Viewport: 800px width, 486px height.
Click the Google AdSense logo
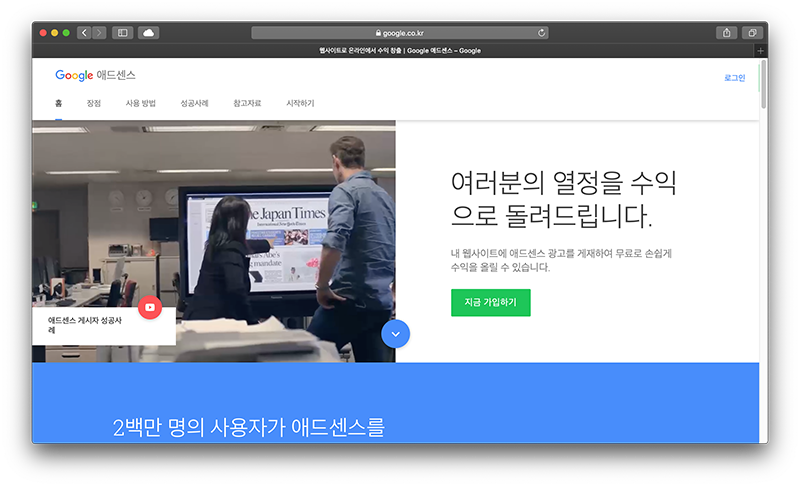(x=95, y=75)
